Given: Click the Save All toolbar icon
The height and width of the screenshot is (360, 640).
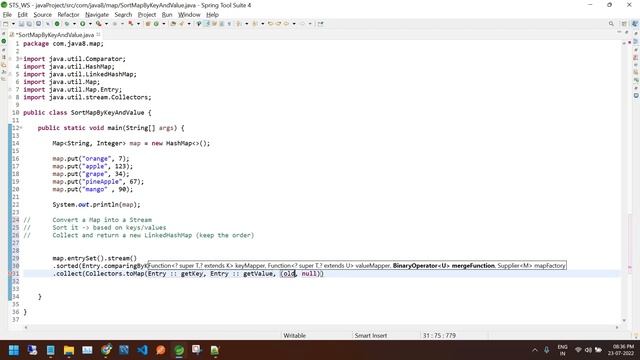Looking at the screenshot, I should click(x=29, y=24).
